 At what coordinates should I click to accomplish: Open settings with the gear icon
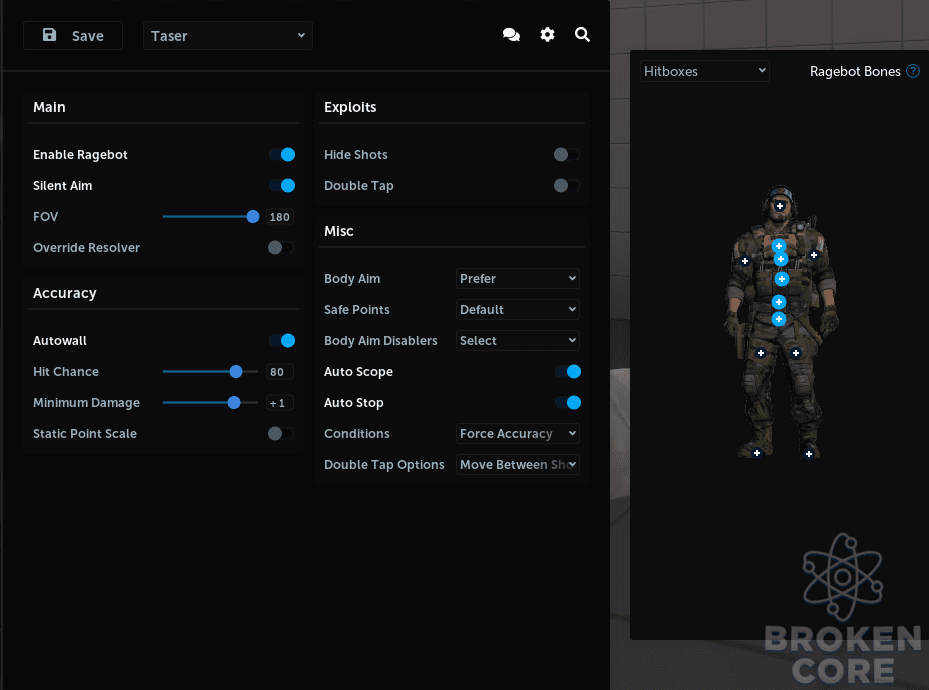(x=547, y=35)
